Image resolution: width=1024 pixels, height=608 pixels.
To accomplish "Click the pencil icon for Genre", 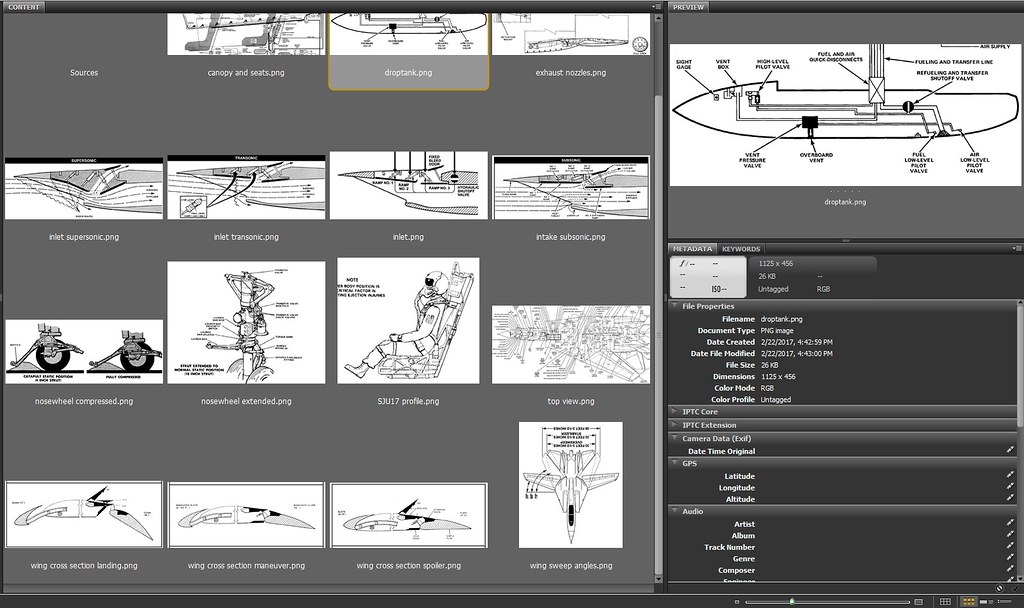I will (1010, 558).
